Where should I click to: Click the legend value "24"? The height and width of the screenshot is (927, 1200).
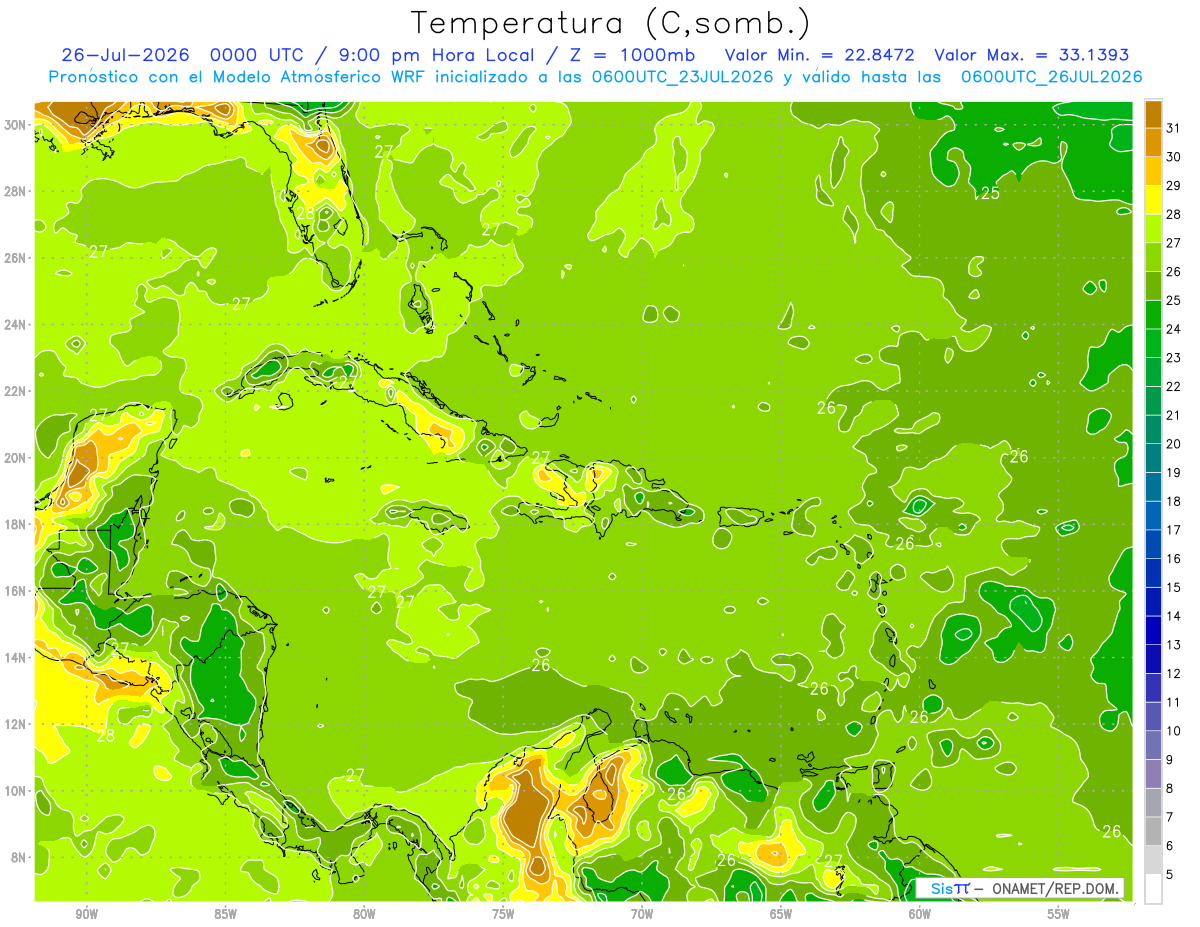(1174, 329)
